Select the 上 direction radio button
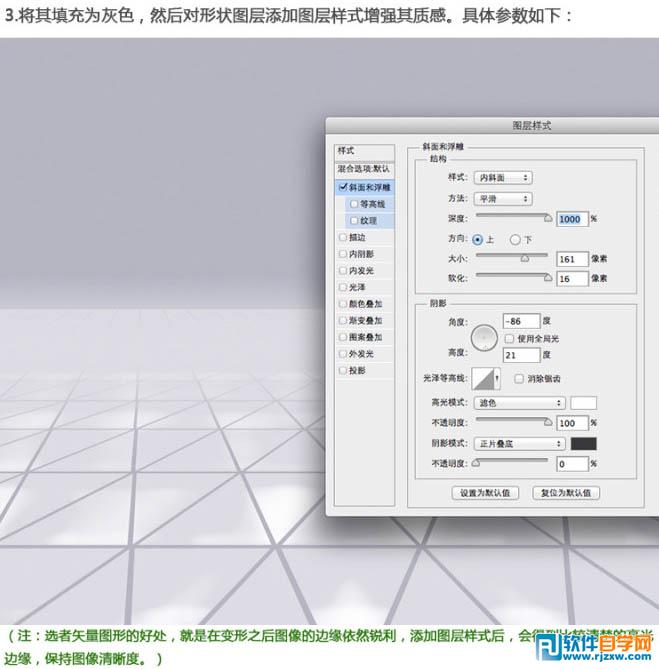Image resolution: width=659 pixels, height=669 pixels. tap(478, 240)
